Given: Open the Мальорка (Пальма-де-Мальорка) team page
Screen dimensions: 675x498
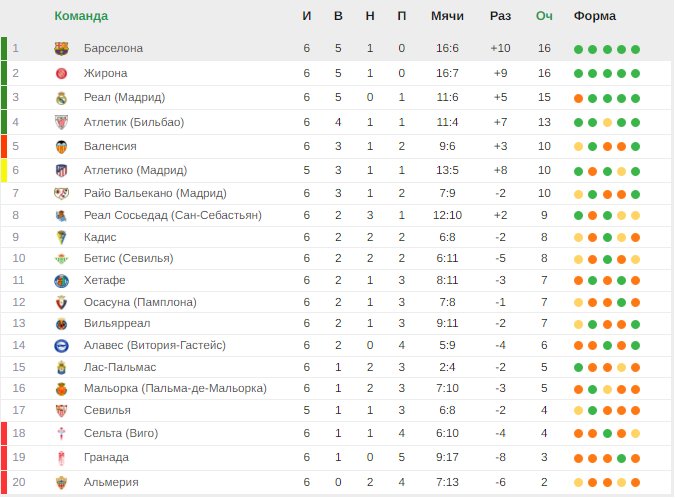Looking at the screenshot, I should pos(175,388).
